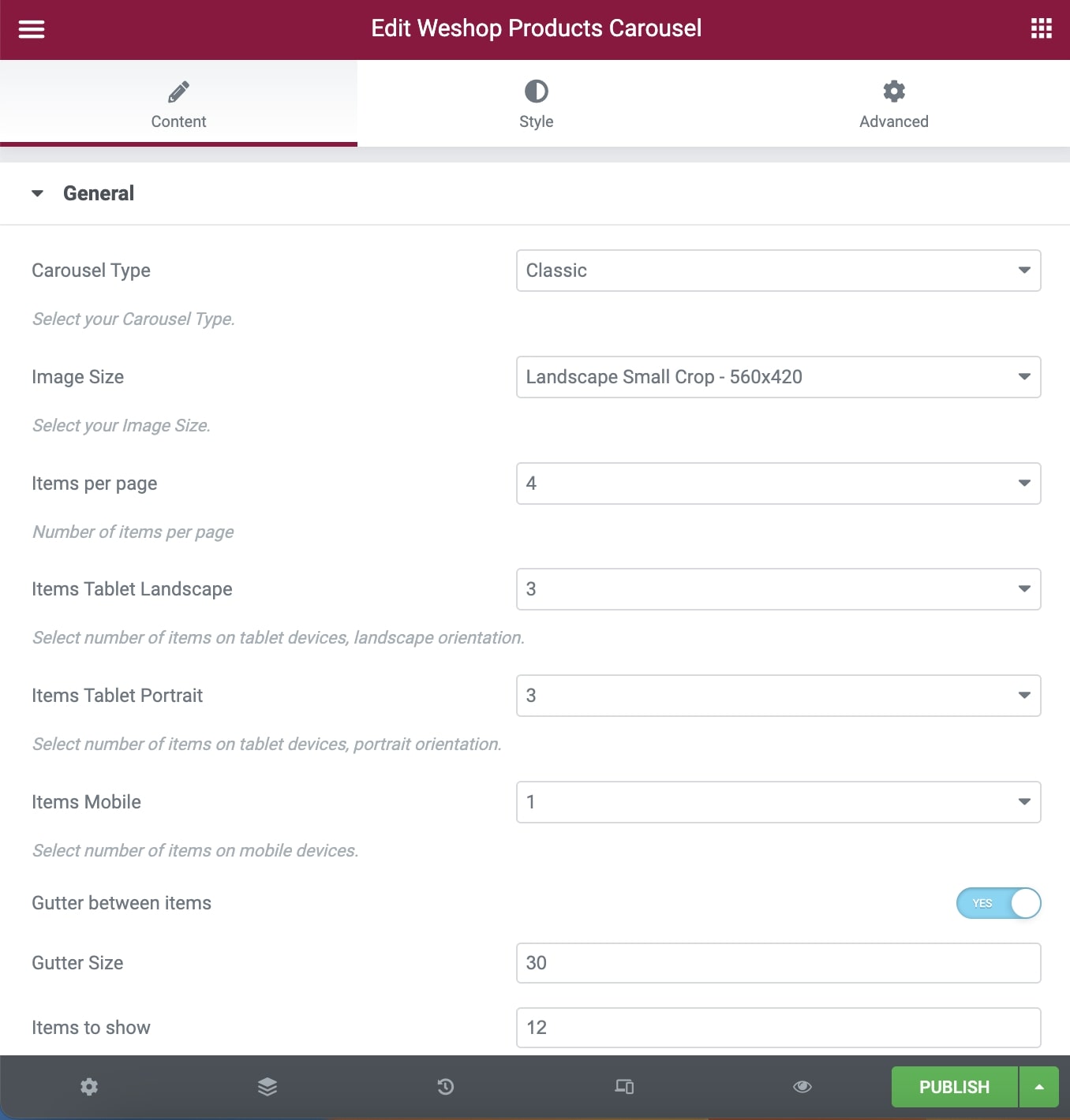Open the Navigator layers icon
Screen dimensions: 1070x1120
267,1087
